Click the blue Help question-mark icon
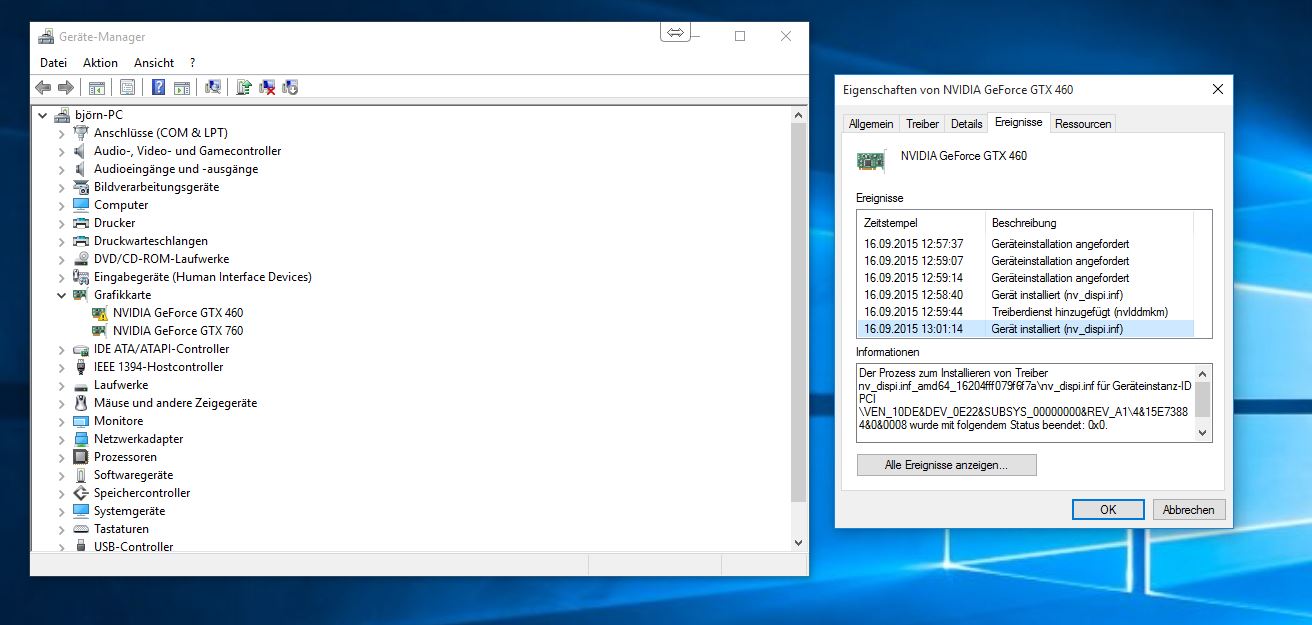This screenshot has height=625, width=1312. [158, 87]
